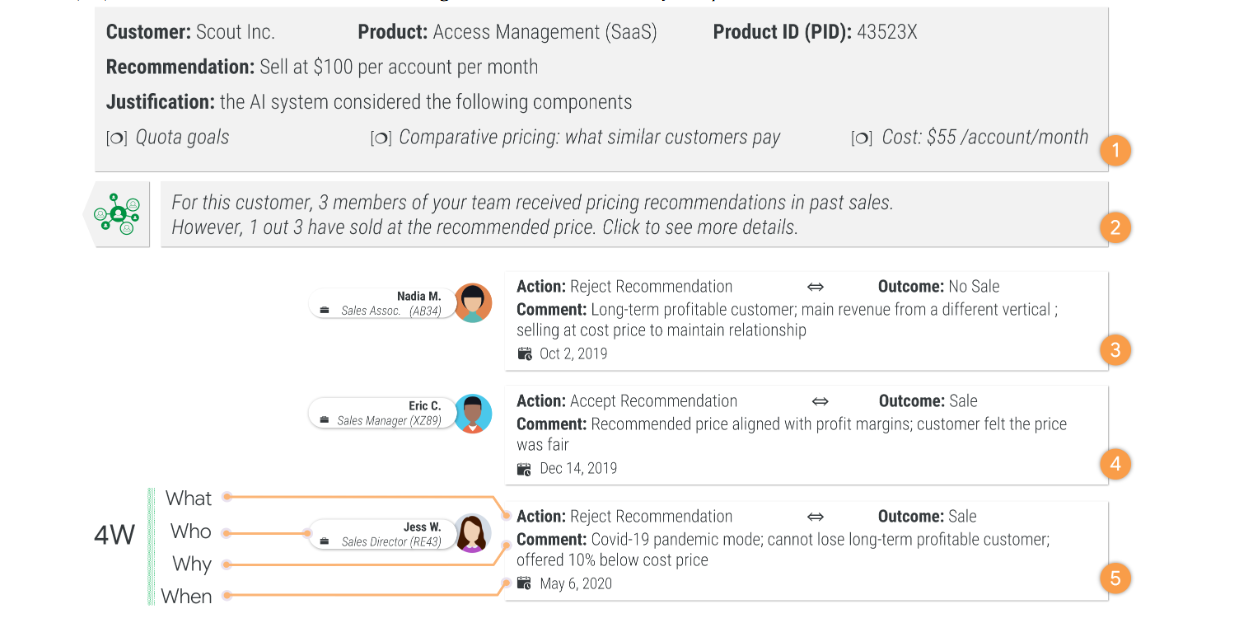Select the "What" label in the 4W list
This screenshot has width=1240, height=628.
point(188,498)
